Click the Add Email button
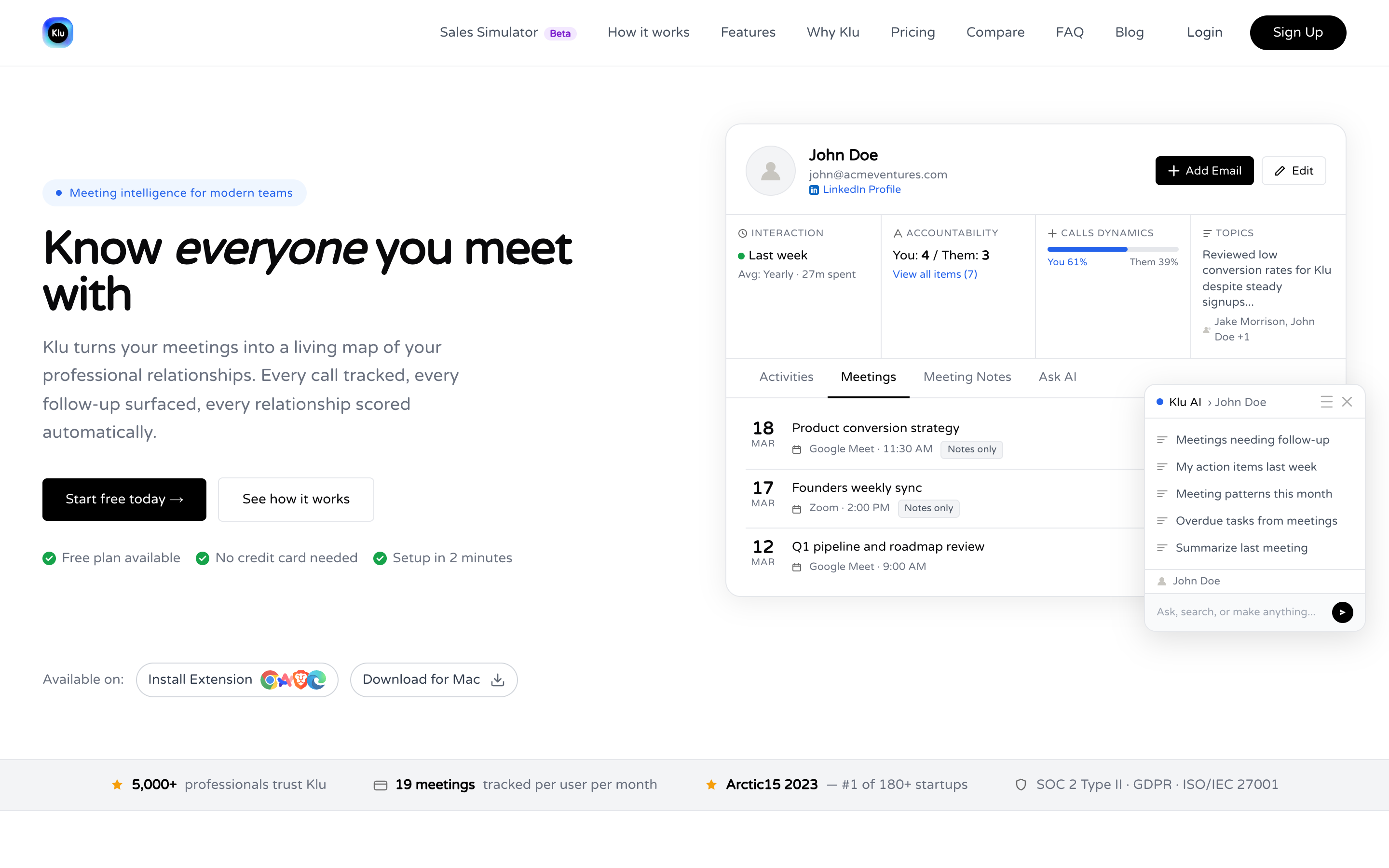Viewport: 1389px width, 868px height. point(1204,171)
